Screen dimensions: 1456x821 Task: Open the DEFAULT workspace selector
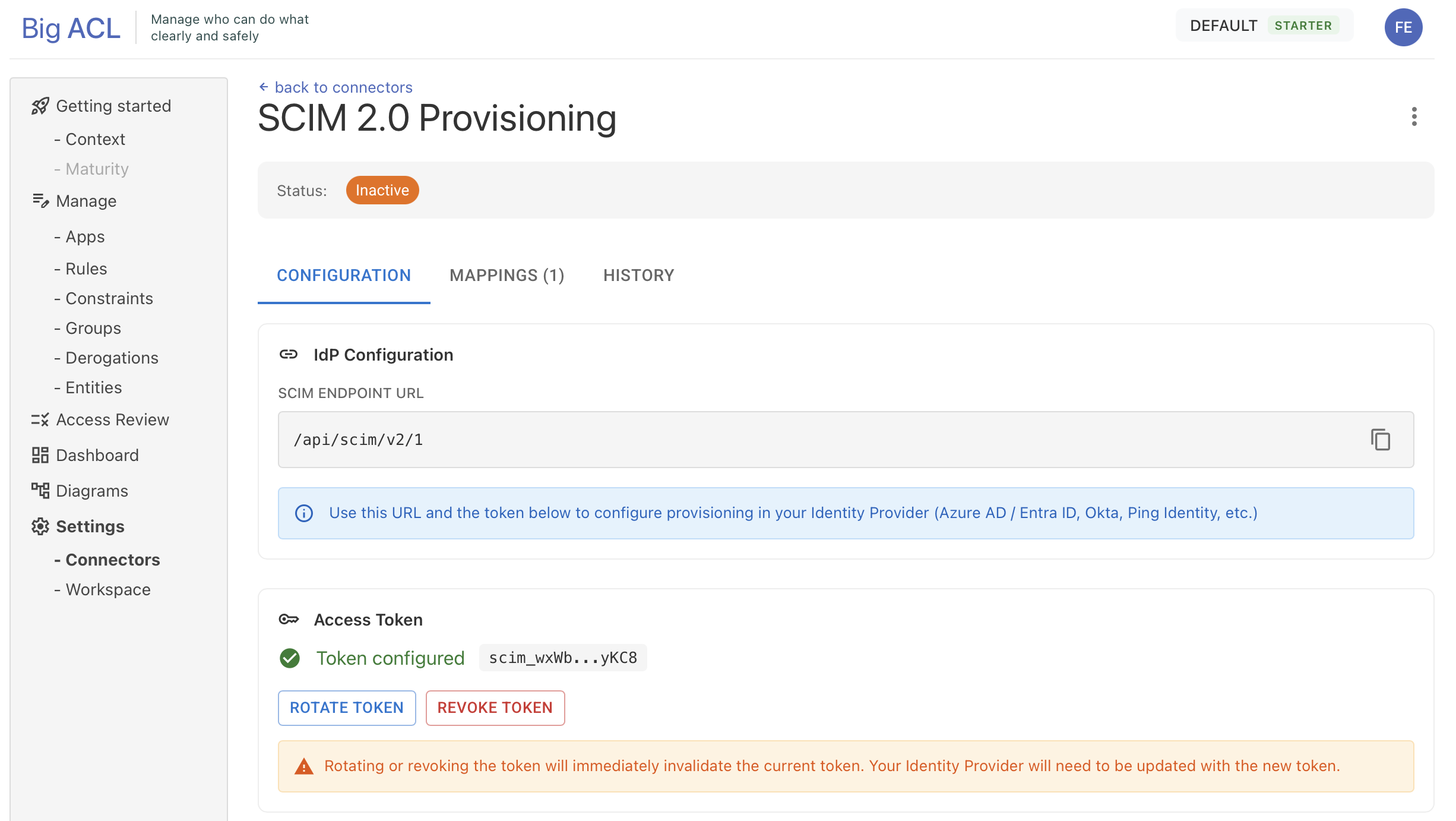pyautogui.click(x=1264, y=26)
